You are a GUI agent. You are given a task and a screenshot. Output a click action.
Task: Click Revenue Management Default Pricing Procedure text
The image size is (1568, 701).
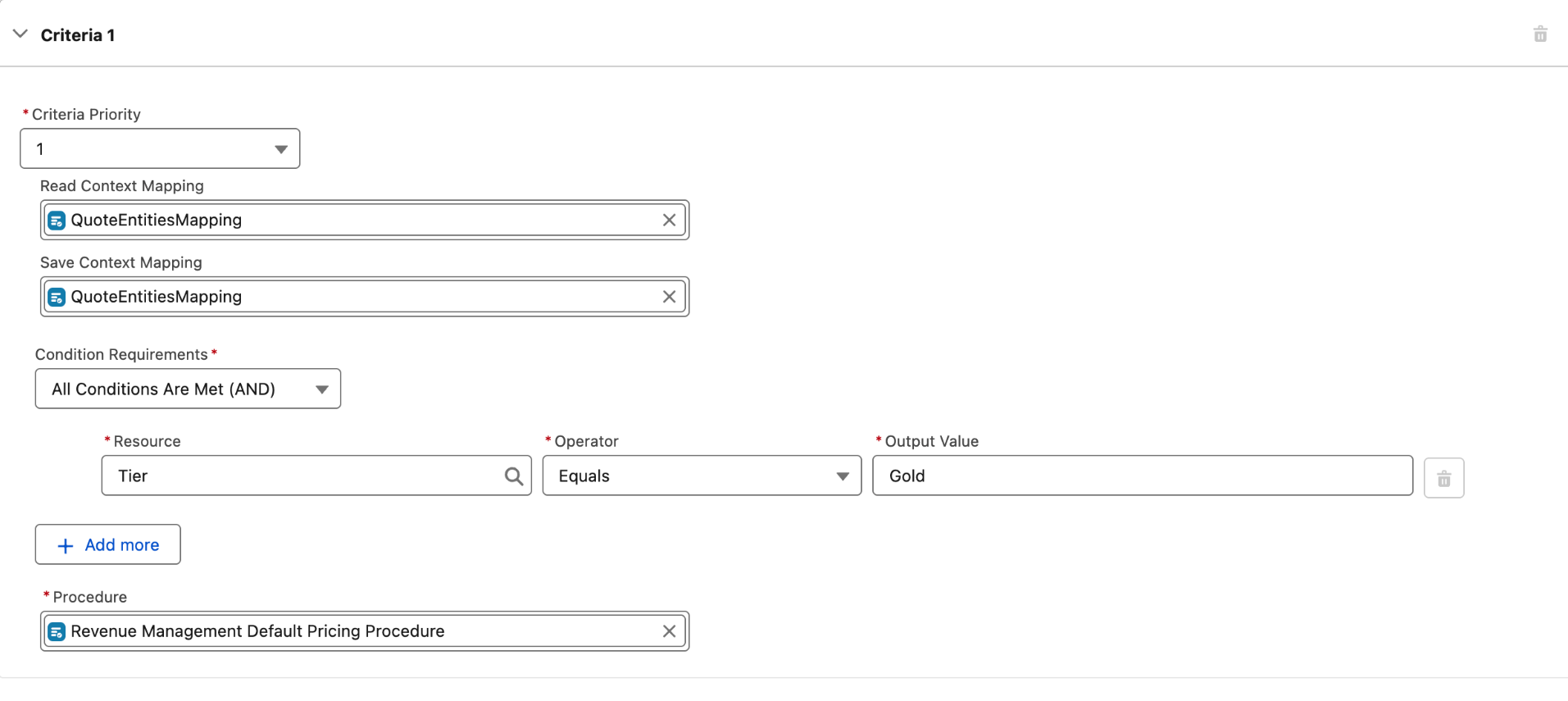(257, 631)
